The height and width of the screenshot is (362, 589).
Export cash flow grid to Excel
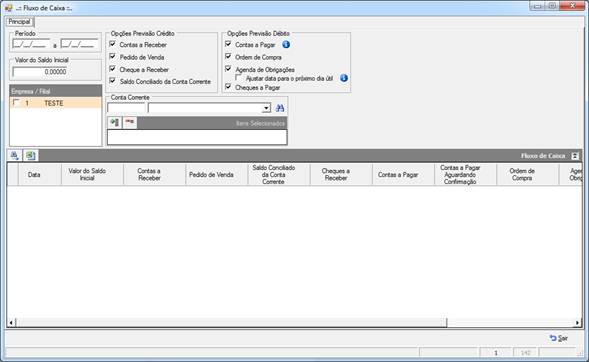pyautogui.click(x=30, y=155)
